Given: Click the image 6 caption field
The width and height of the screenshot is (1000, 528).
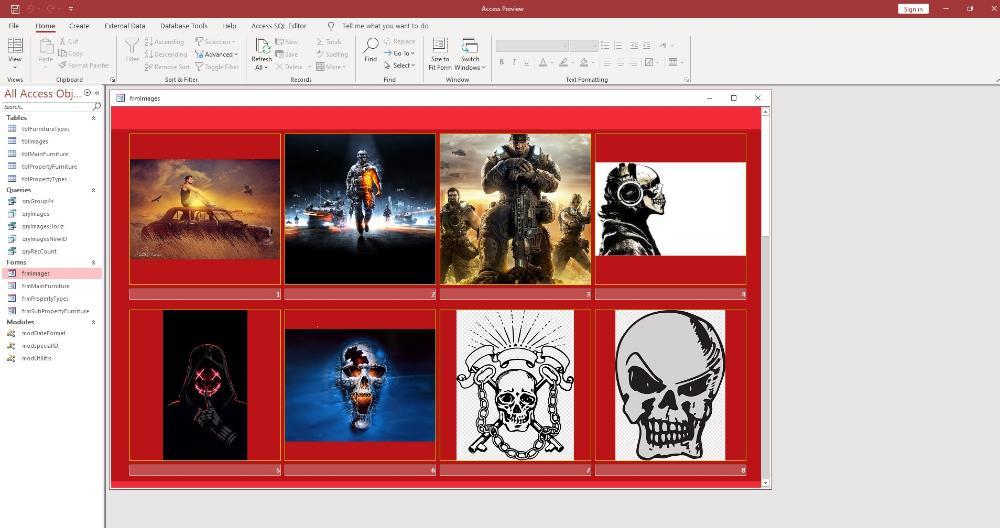Looking at the screenshot, I should tap(360, 471).
